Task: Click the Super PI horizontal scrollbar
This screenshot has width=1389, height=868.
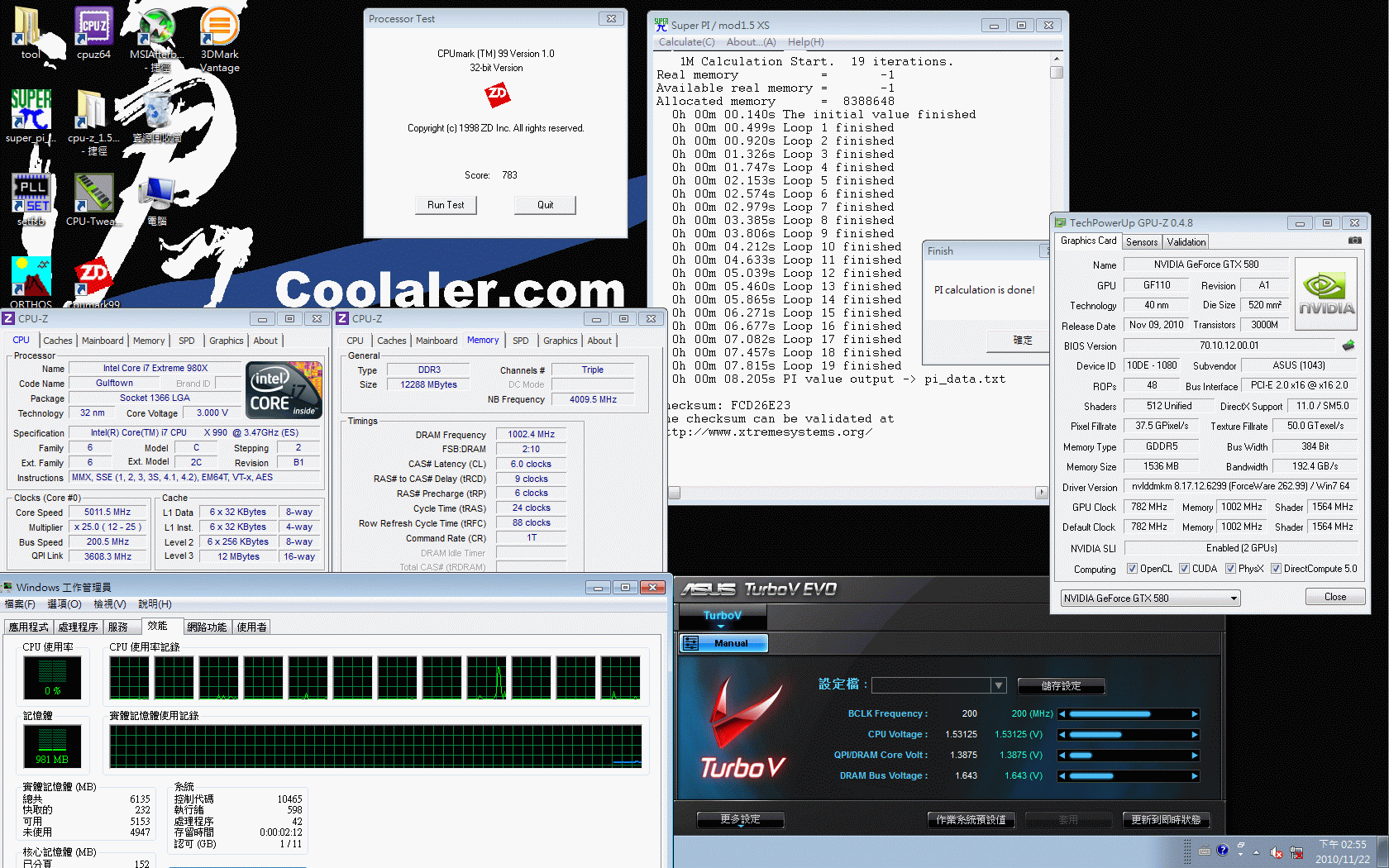Action: pos(857,493)
